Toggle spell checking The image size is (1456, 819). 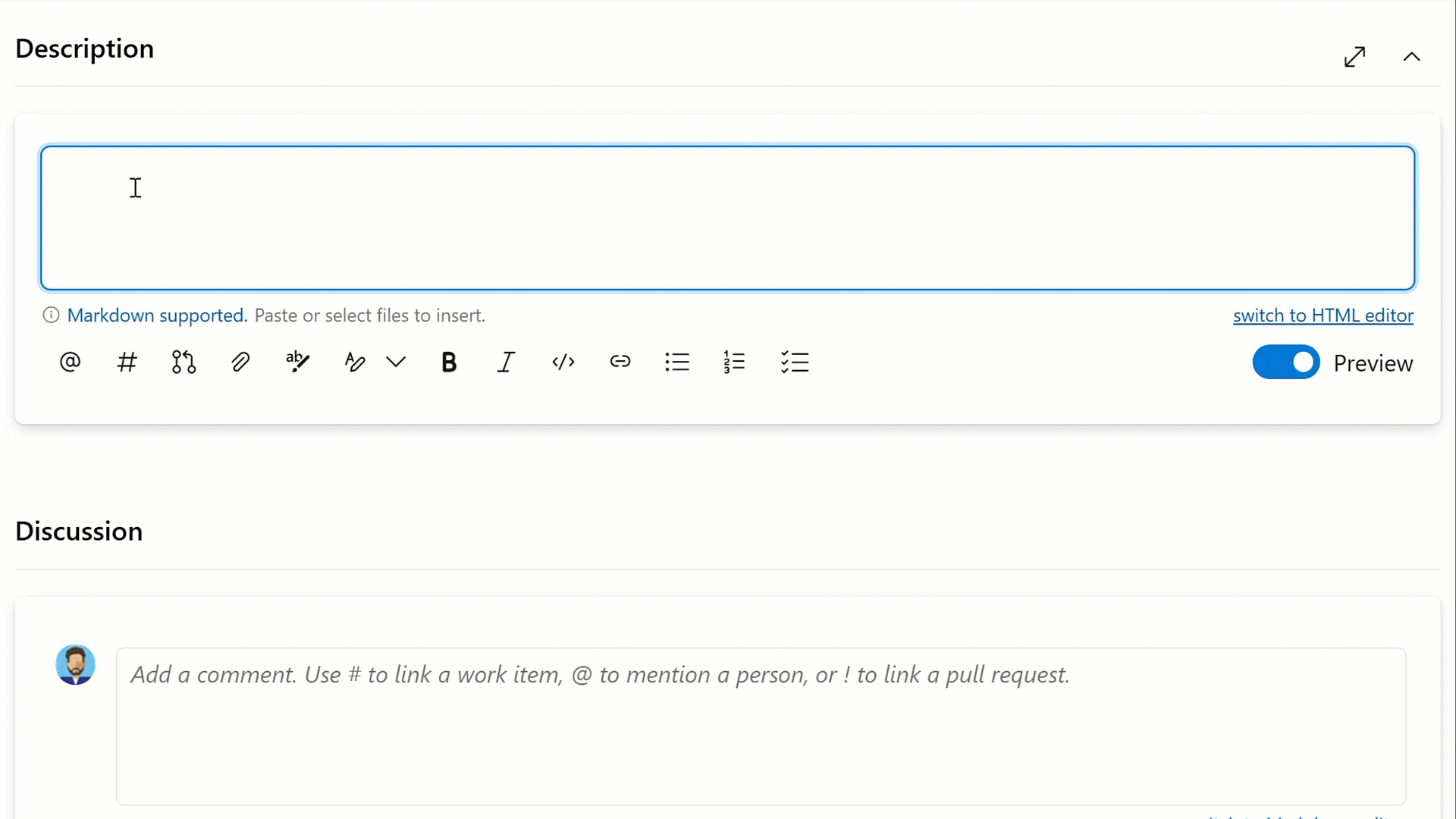(297, 362)
